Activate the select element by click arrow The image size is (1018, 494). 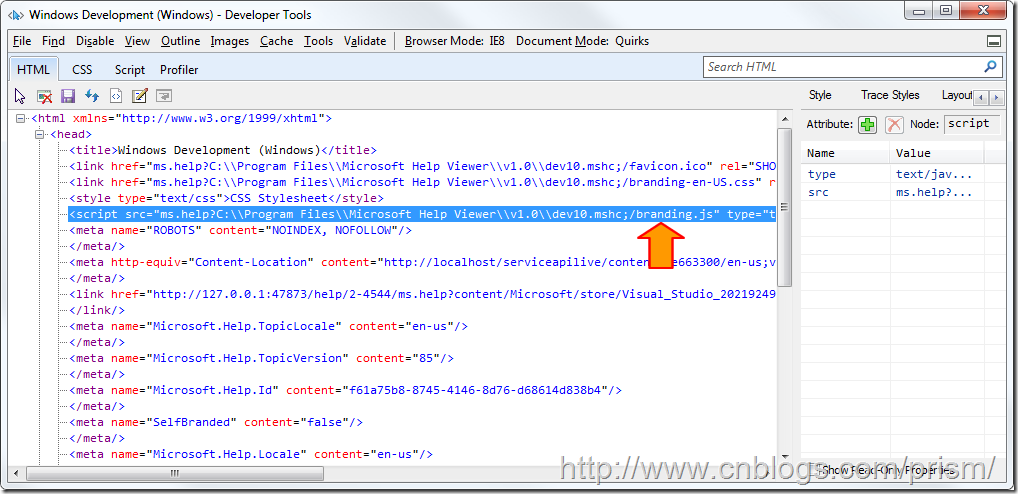point(19,96)
